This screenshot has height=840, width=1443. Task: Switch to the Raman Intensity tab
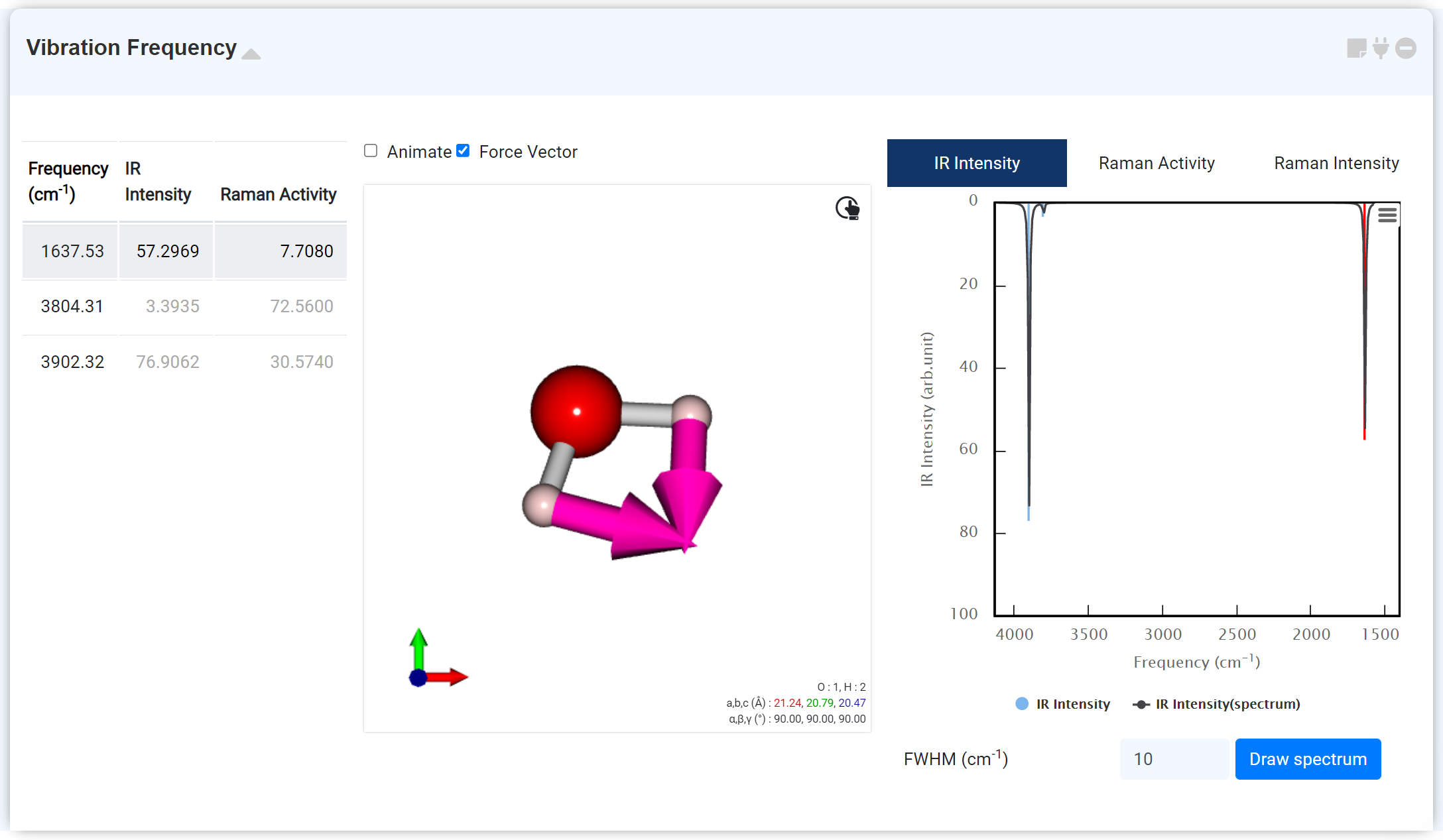1336,163
